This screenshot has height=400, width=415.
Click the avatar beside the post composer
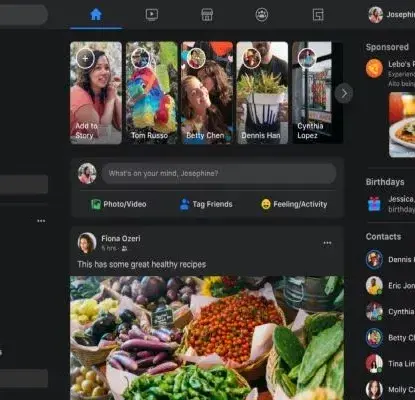[x=87, y=174]
